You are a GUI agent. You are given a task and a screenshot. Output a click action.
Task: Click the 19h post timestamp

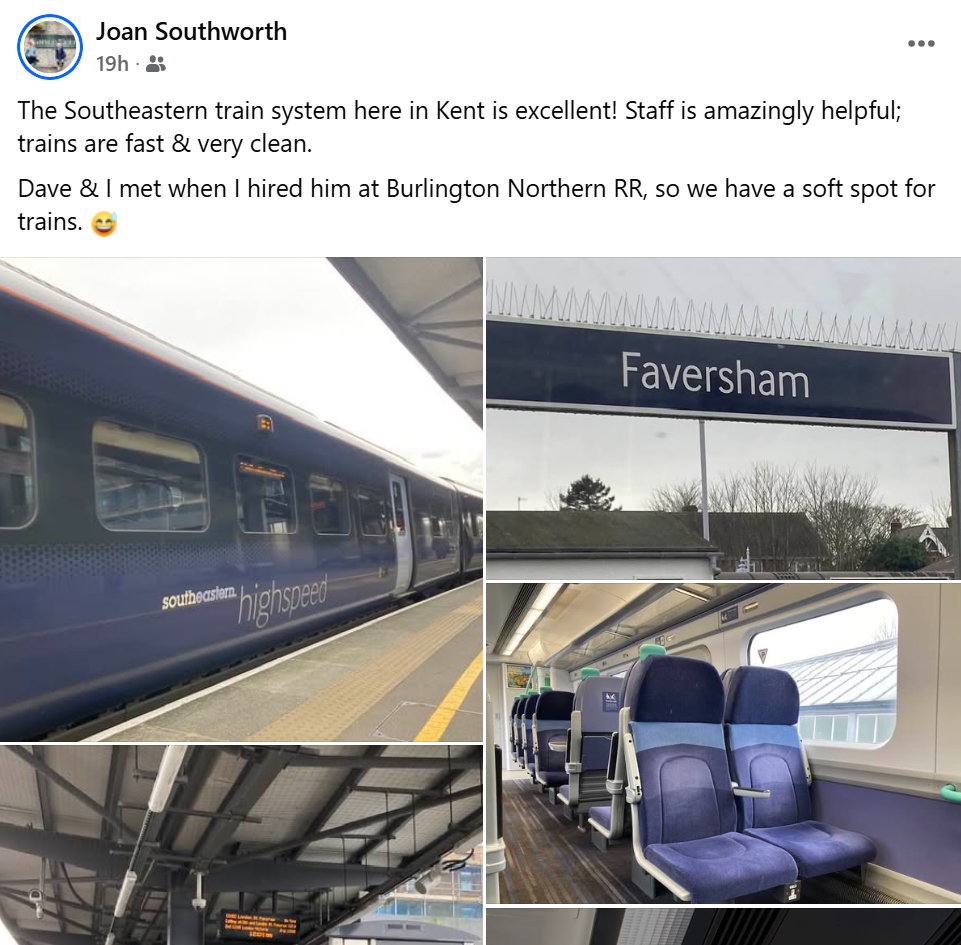(113, 64)
